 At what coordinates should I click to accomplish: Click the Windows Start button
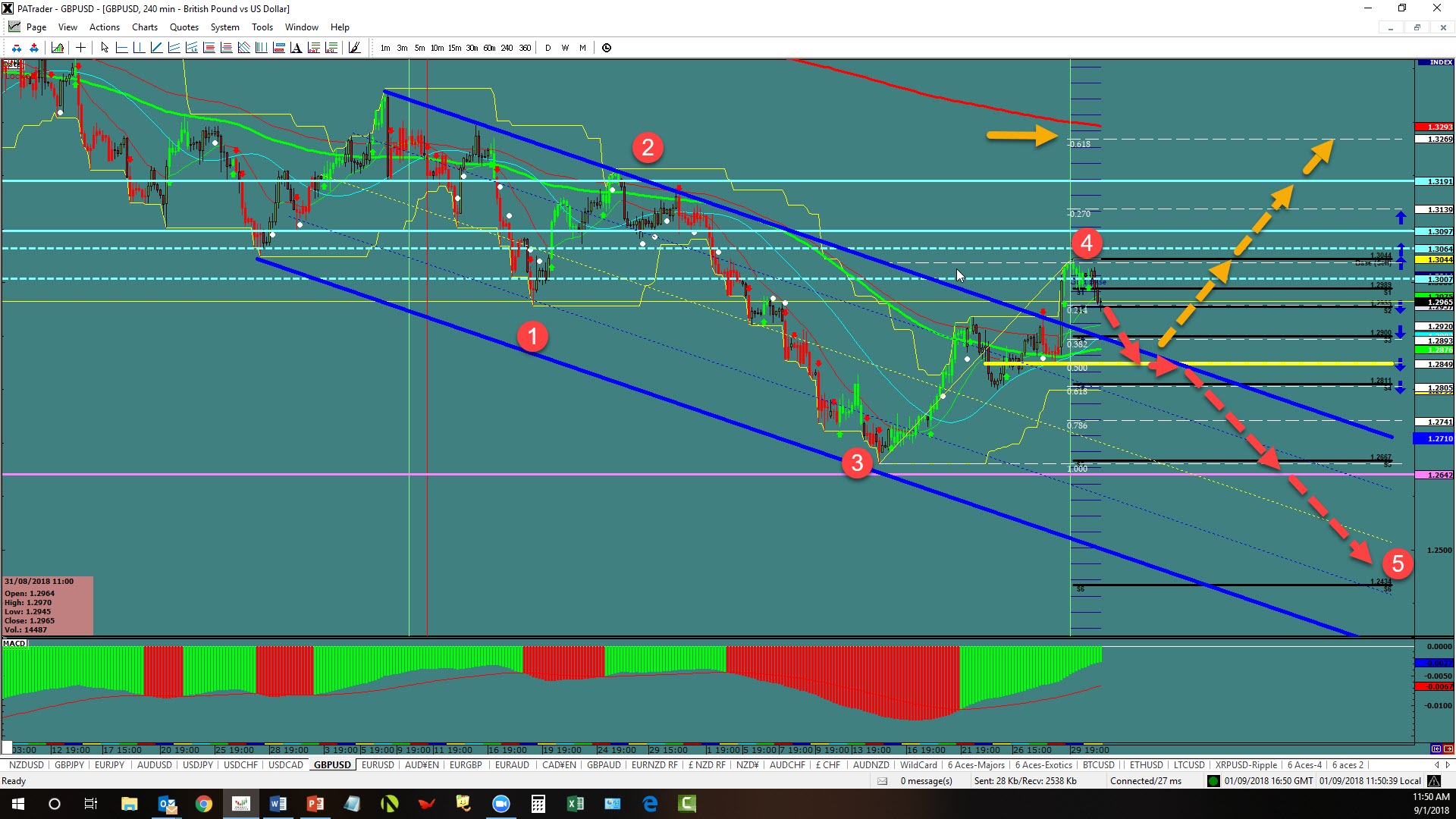click(18, 804)
